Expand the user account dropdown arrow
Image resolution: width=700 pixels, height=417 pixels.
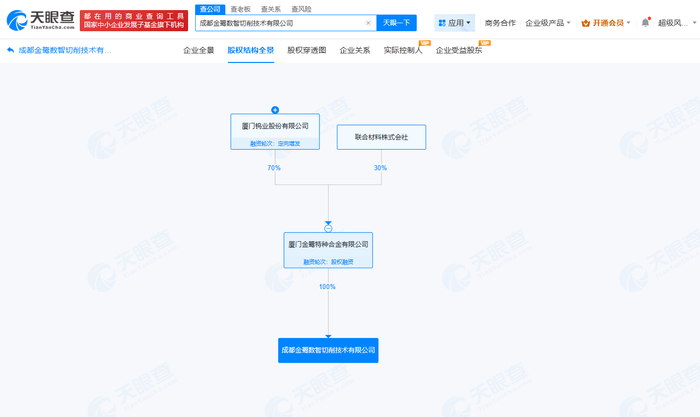tap(694, 22)
